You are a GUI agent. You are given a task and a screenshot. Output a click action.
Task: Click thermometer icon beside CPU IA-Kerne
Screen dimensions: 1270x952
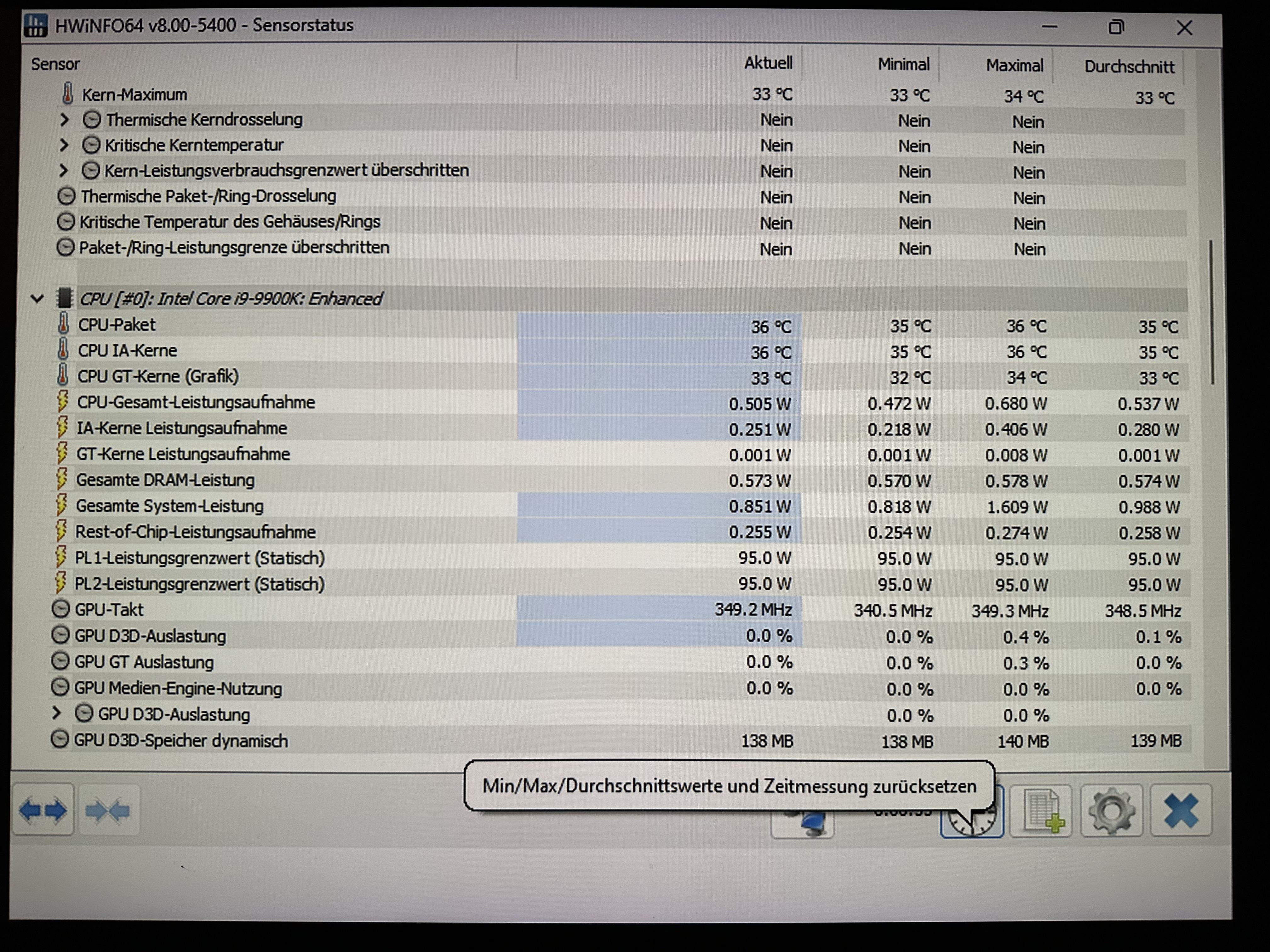[x=63, y=349]
